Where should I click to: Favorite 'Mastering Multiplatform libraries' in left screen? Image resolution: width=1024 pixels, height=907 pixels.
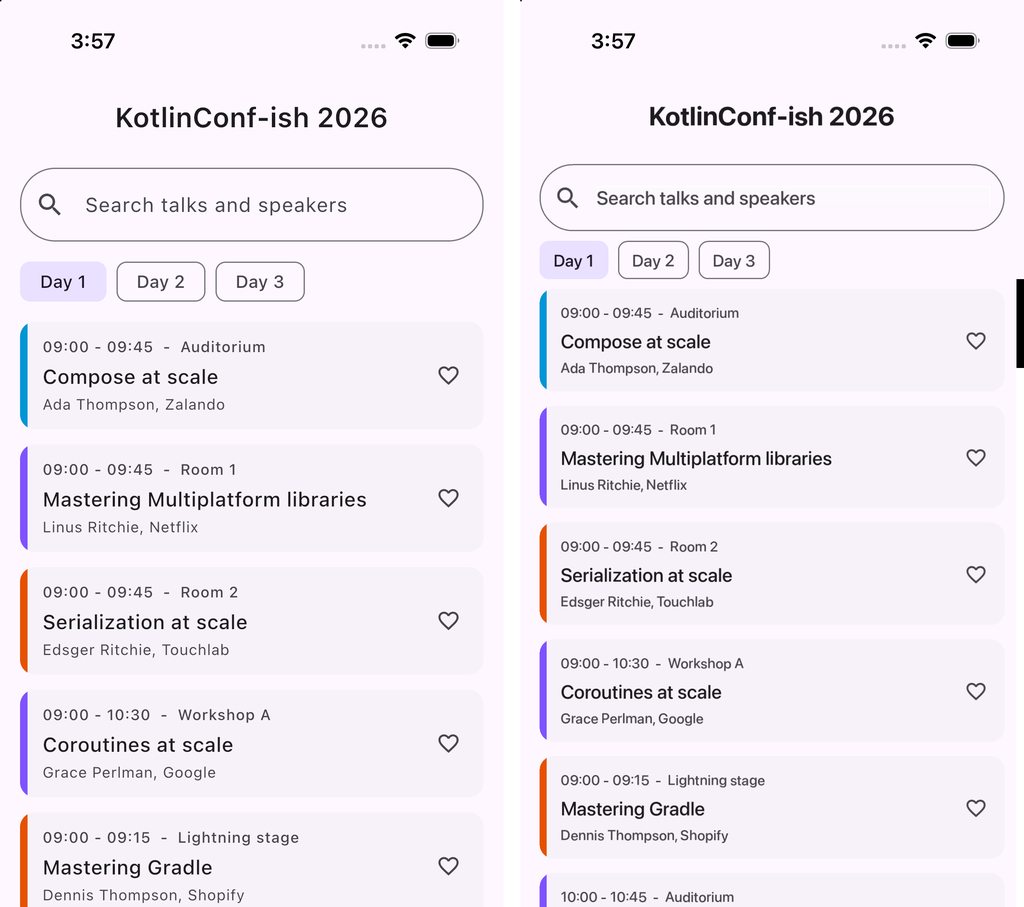(448, 498)
